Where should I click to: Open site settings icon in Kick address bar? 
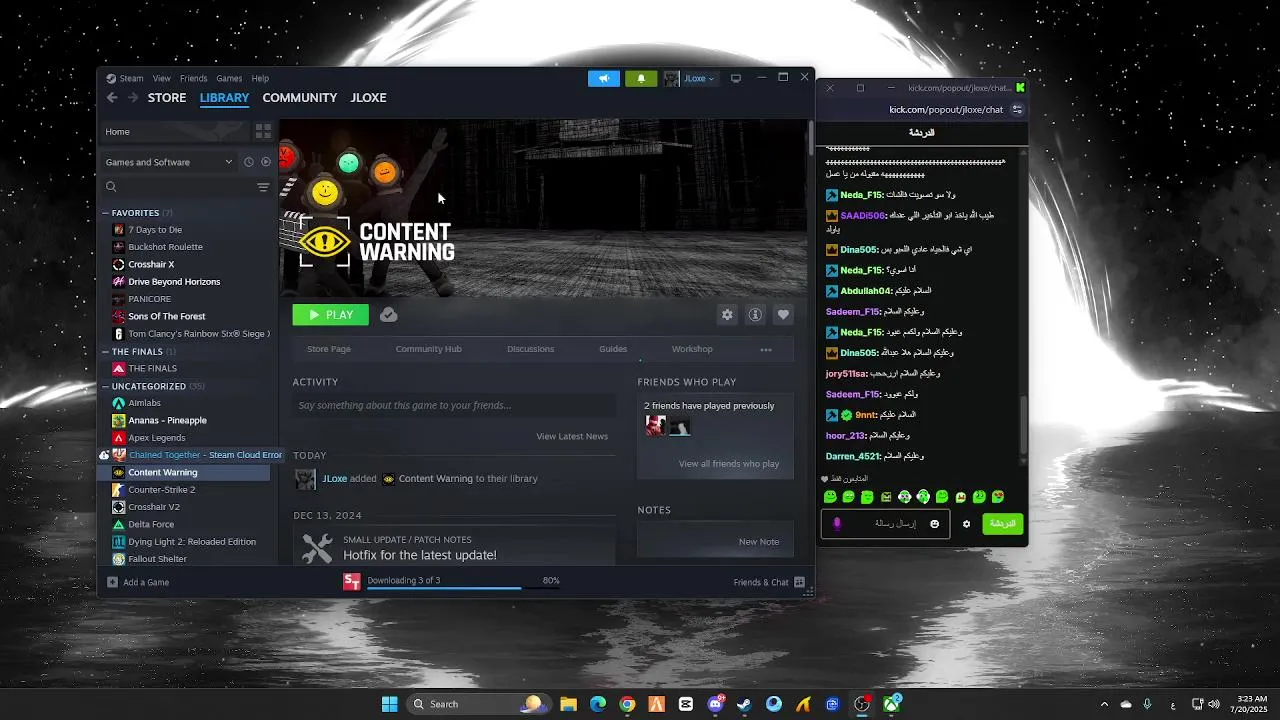(x=1018, y=110)
